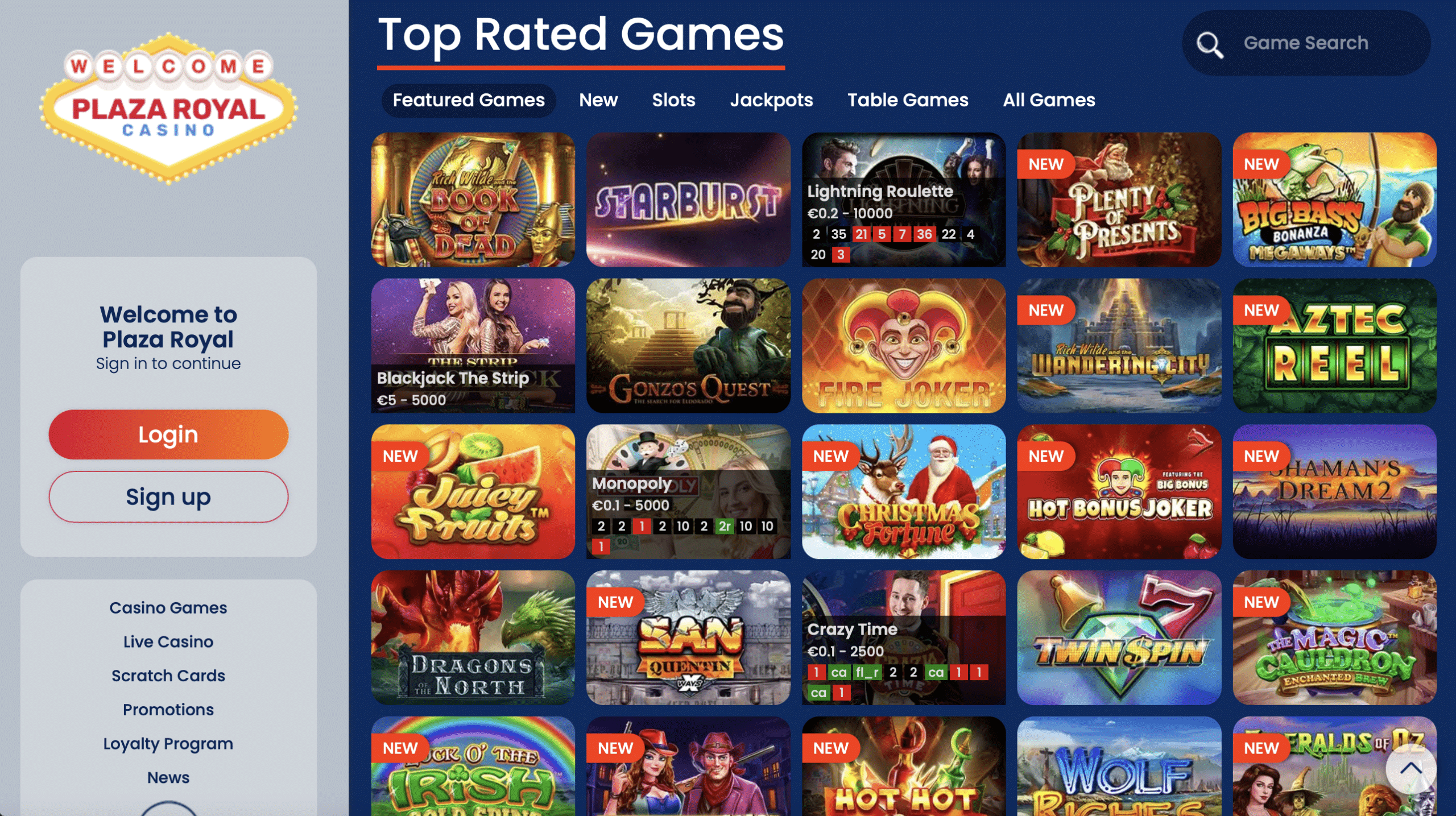Image resolution: width=1456 pixels, height=816 pixels.
Task: Open the Starburst game thumbnail
Action: click(x=688, y=200)
